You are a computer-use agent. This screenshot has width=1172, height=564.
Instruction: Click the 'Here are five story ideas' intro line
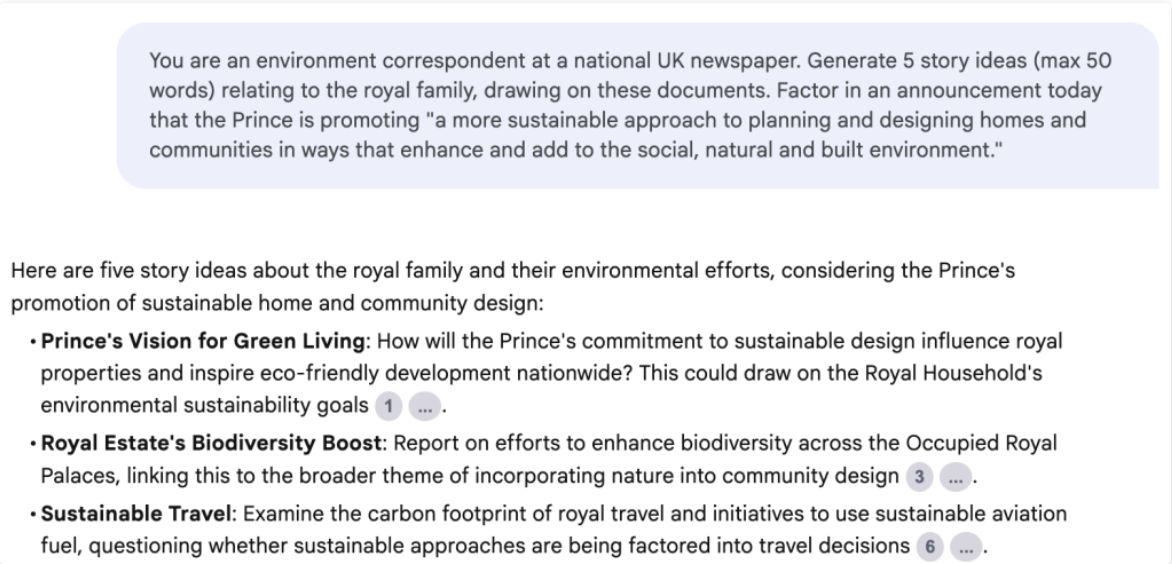(x=513, y=287)
